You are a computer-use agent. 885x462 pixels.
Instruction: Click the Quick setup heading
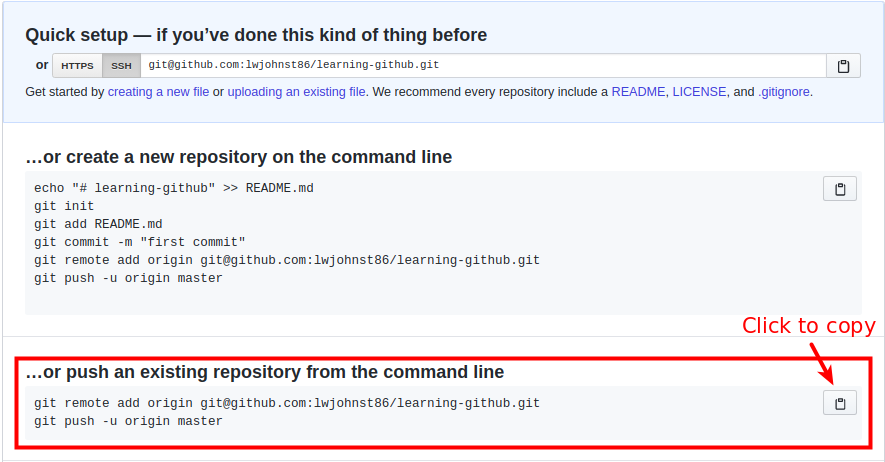coord(256,35)
